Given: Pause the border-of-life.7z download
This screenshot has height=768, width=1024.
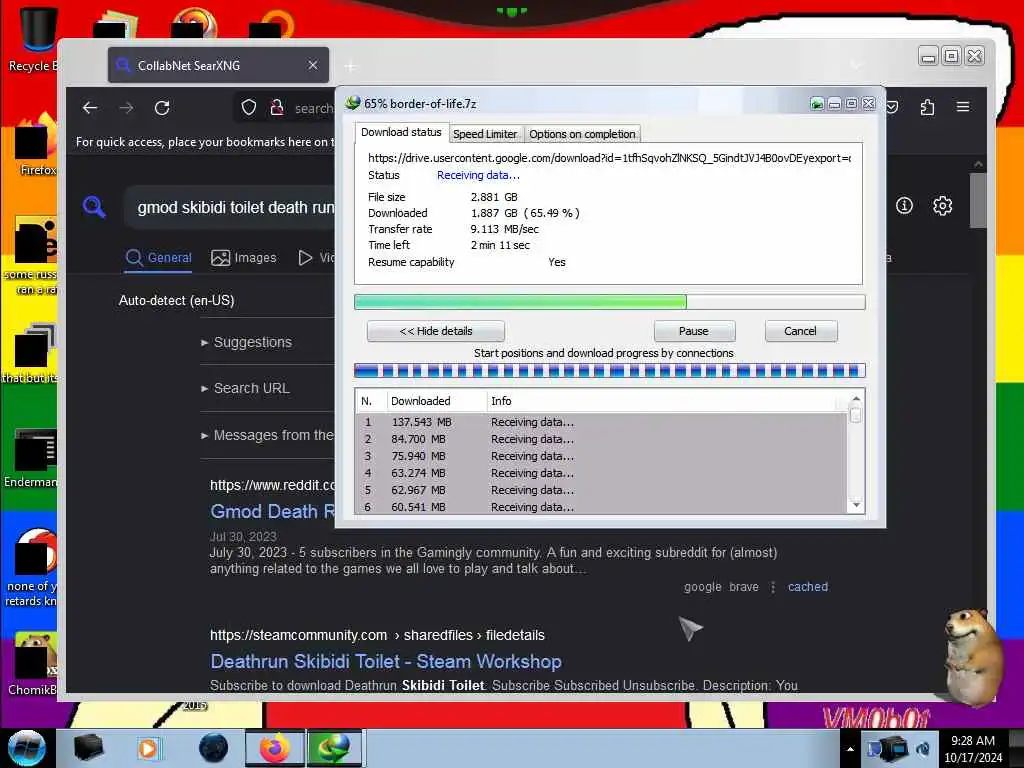Looking at the screenshot, I should [694, 331].
